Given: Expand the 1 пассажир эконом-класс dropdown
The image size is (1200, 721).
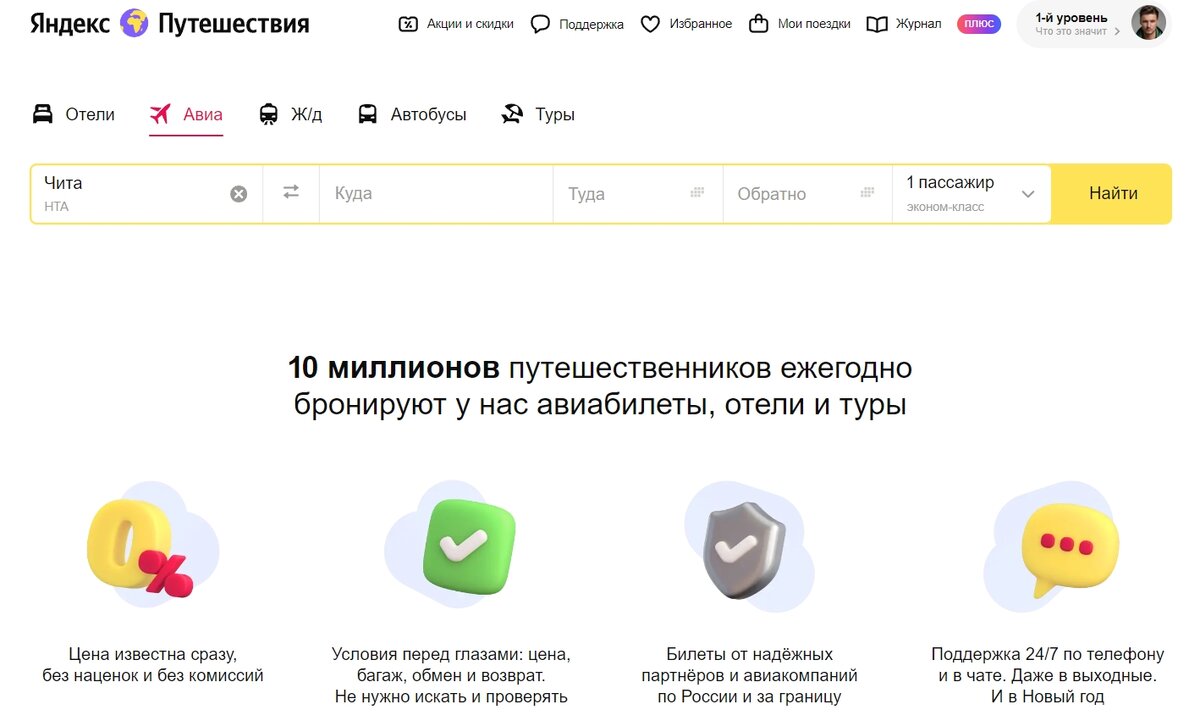Looking at the screenshot, I should (x=1031, y=193).
